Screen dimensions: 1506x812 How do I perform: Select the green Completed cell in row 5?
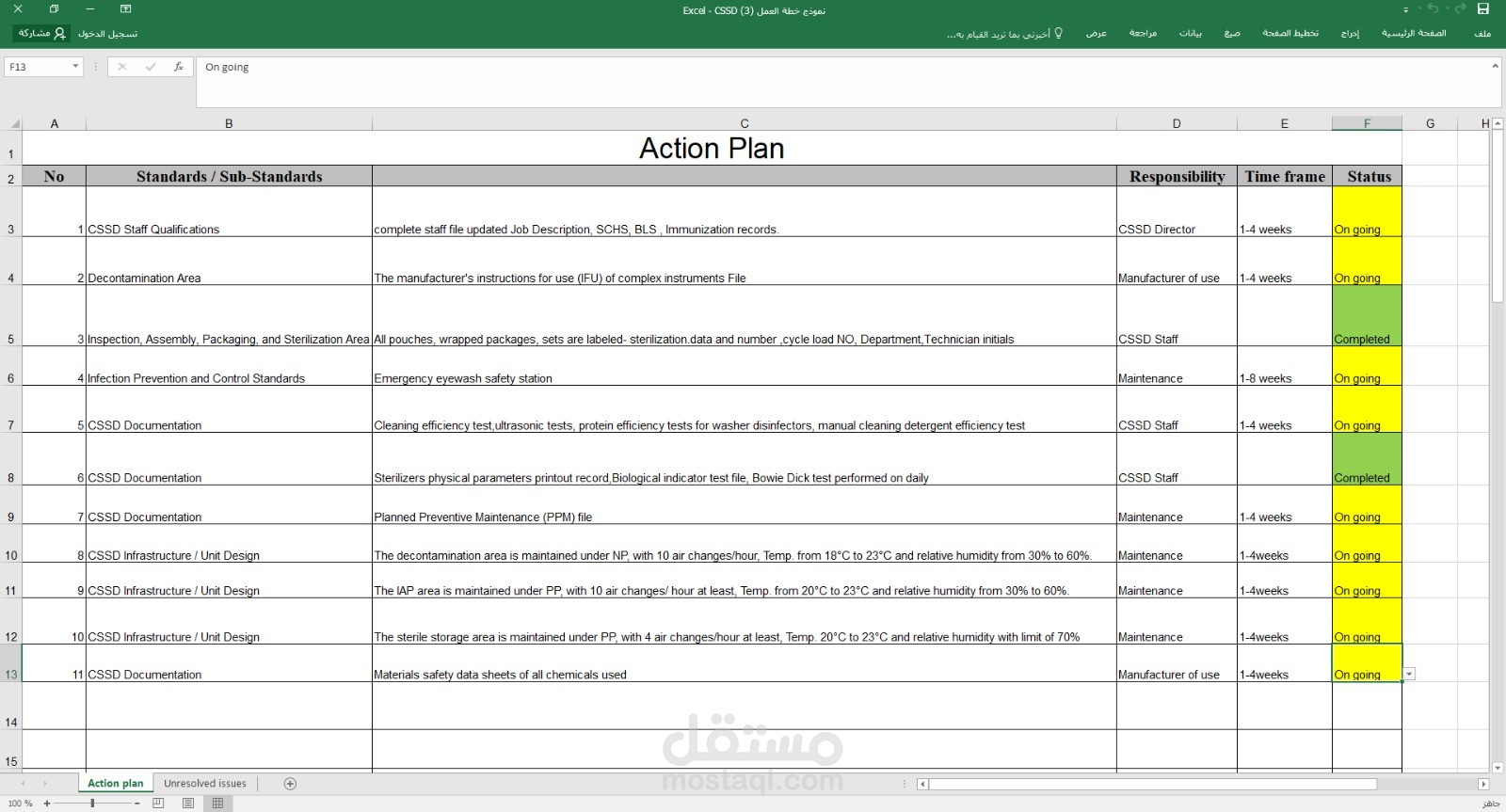tap(1367, 316)
